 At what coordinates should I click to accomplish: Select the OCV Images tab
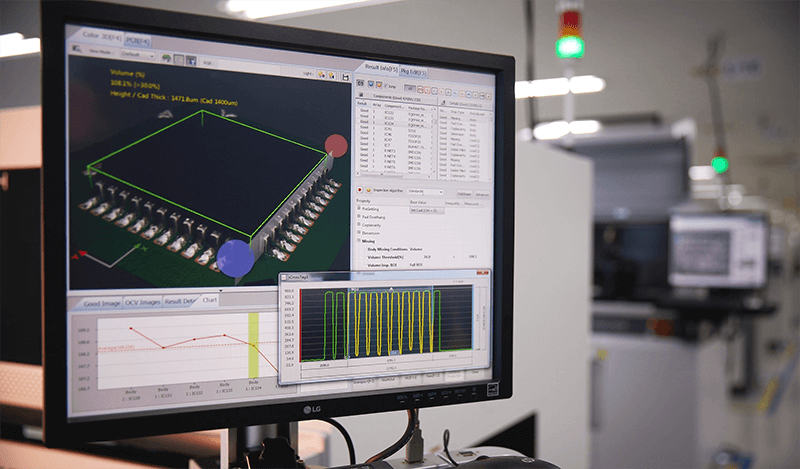(136, 301)
